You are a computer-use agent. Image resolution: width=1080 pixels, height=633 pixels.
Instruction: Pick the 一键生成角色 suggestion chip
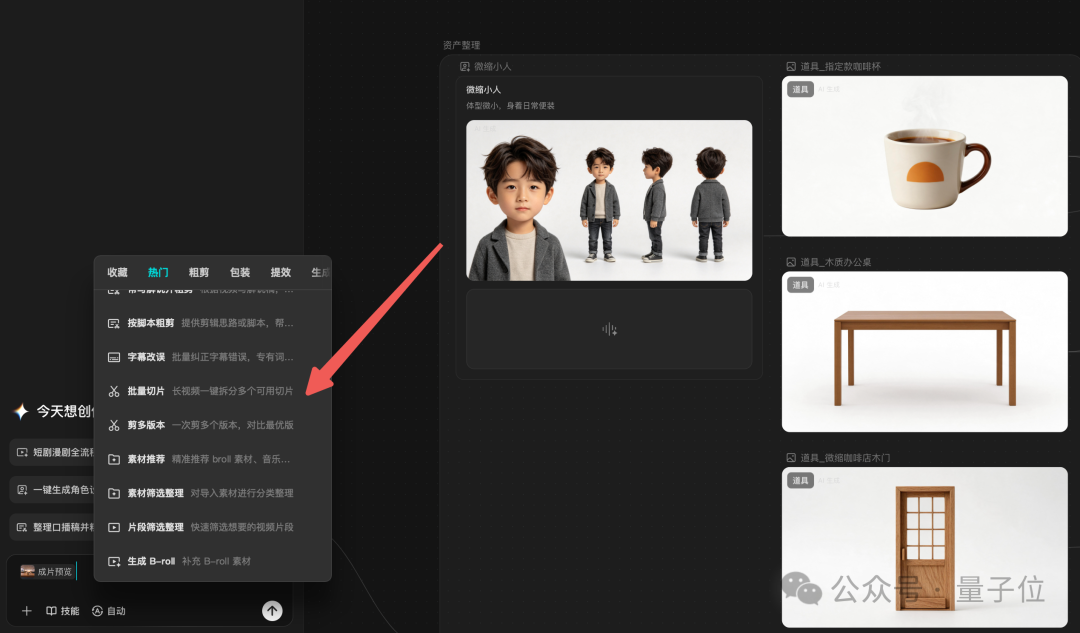(52, 490)
